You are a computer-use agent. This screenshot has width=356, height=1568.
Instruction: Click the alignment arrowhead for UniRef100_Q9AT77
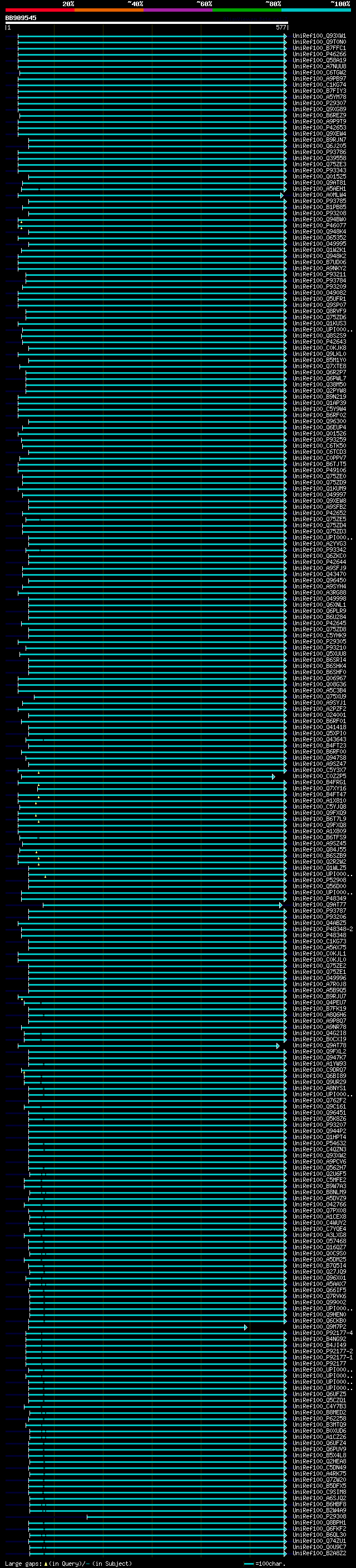pyautogui.click(x=280, y=905)
